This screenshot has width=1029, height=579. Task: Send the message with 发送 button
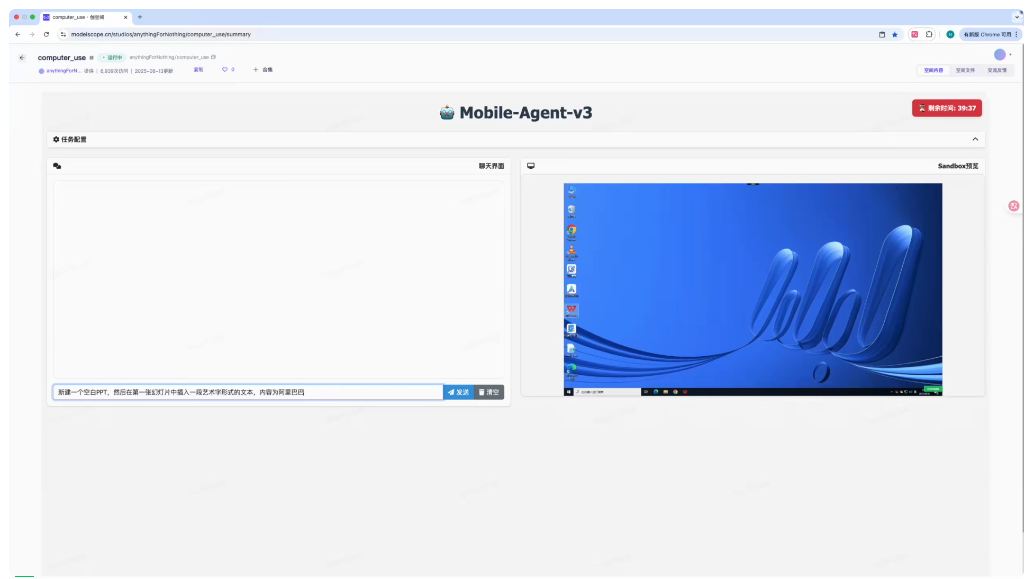point(458,392)
